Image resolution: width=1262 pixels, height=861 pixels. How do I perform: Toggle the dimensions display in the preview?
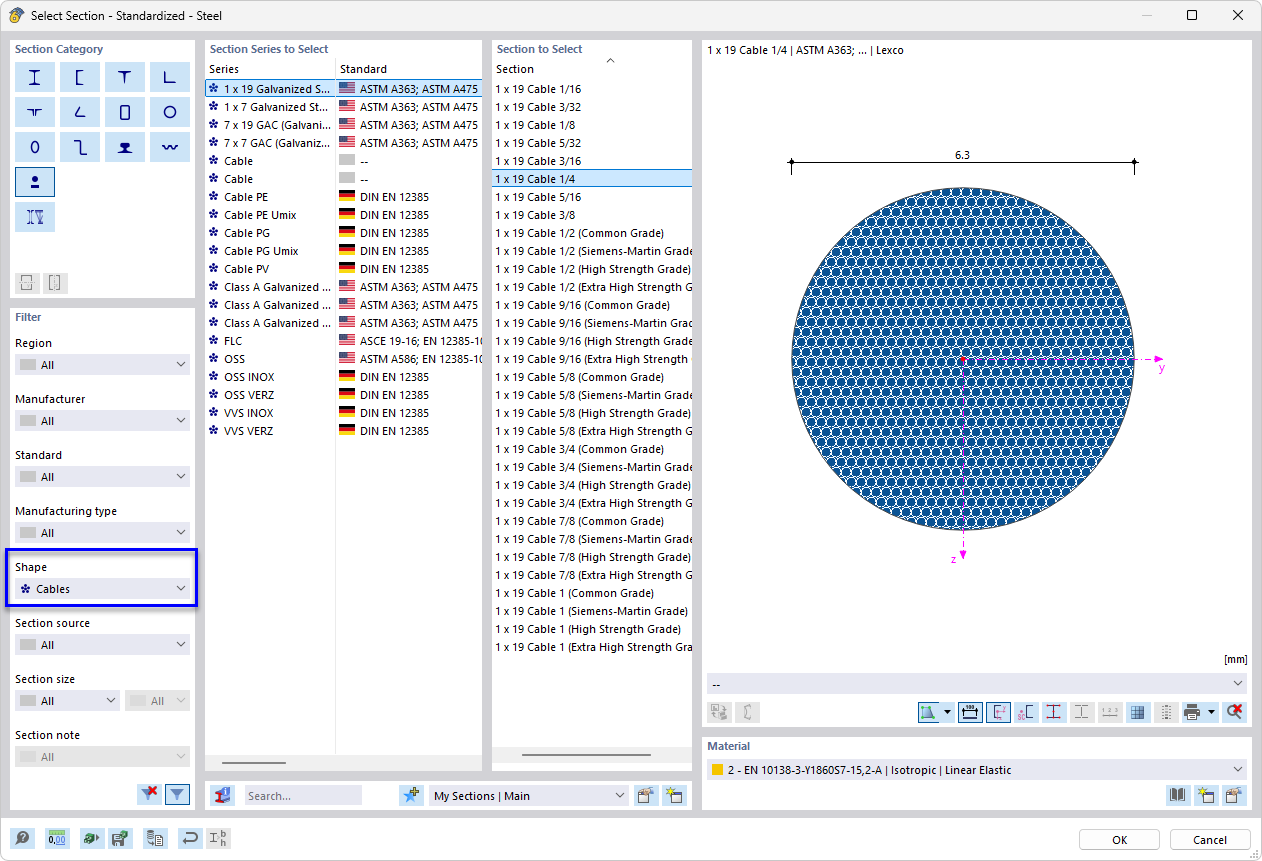970,711
